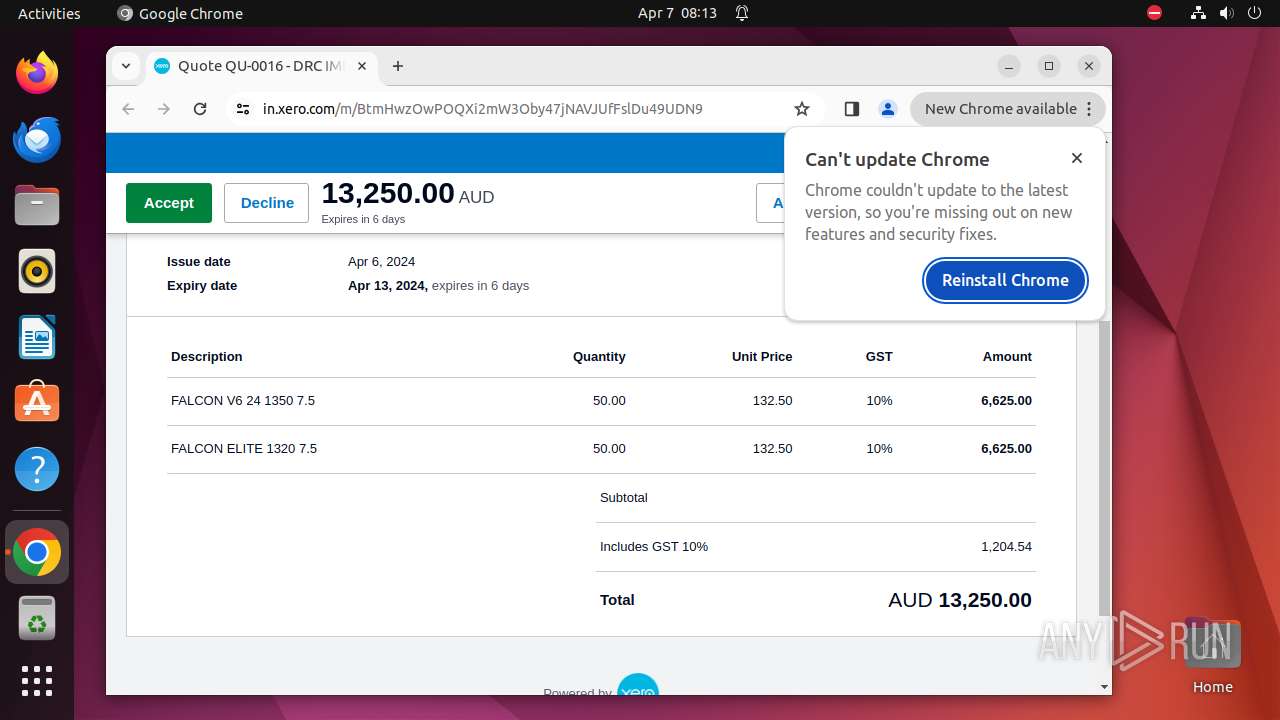Open the Chrome profile avatar
The height and width of the screenshot is (720, 1280).
coord(888,109)
